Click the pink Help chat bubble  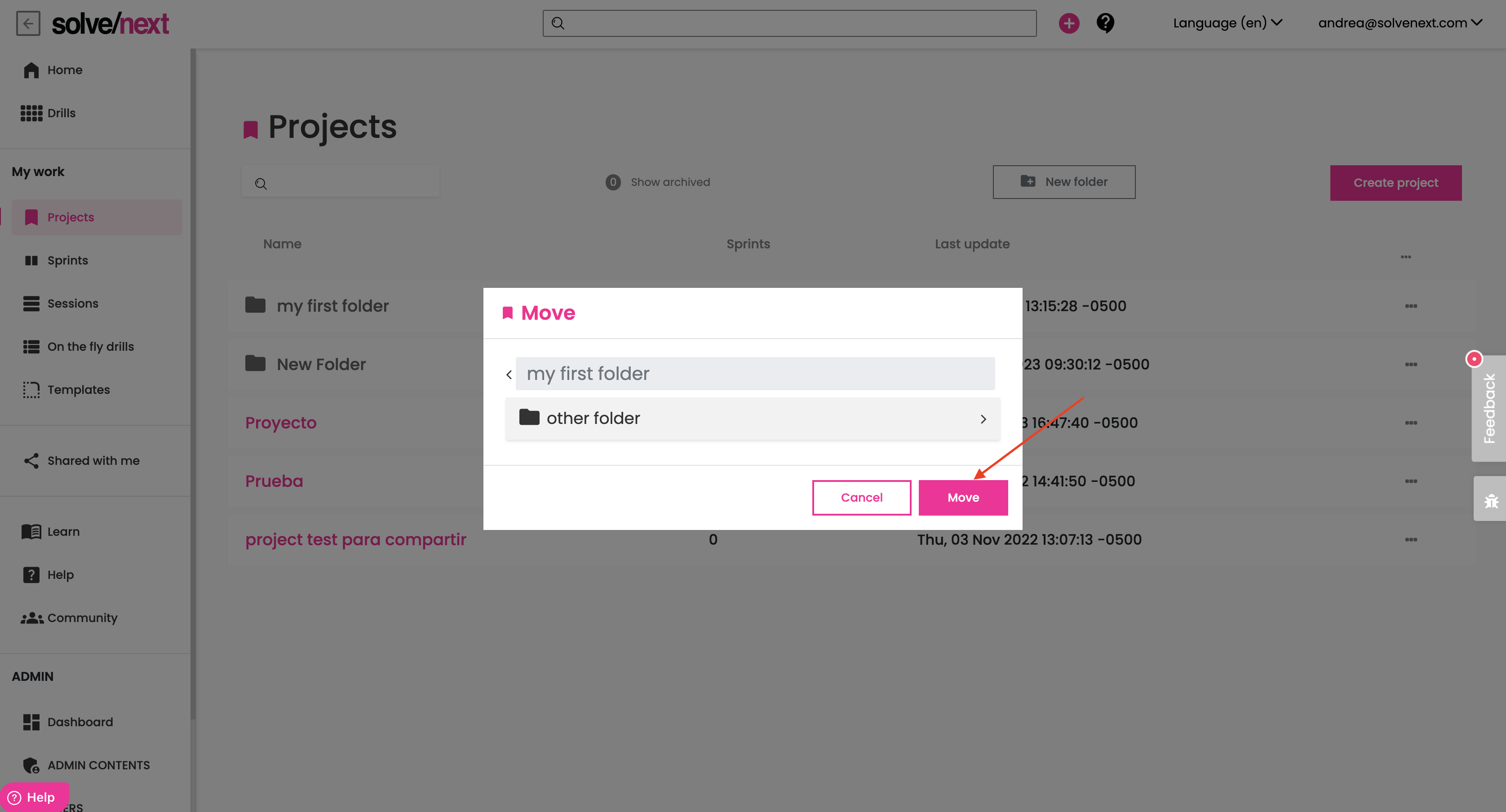click(x=34, y=797)
